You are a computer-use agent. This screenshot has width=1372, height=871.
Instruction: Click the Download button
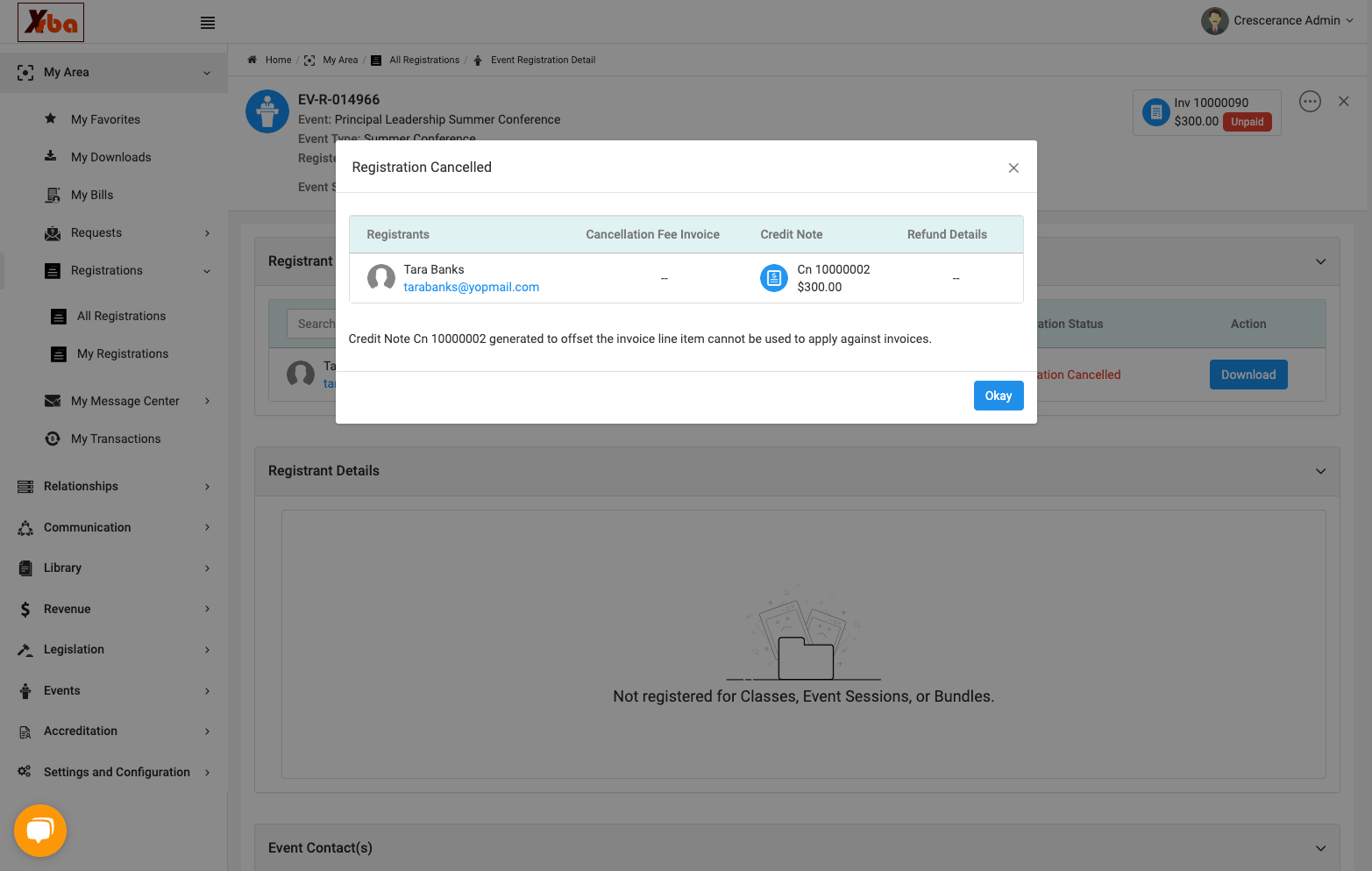pyautogui.click(x=1248, y=375)
